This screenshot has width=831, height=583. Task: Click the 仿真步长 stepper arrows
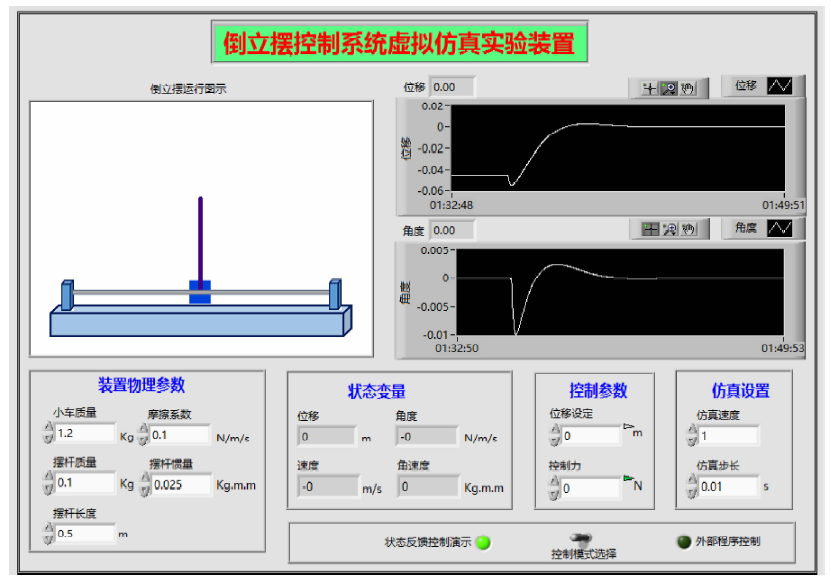pyautogui.click(x=692, y=487)
